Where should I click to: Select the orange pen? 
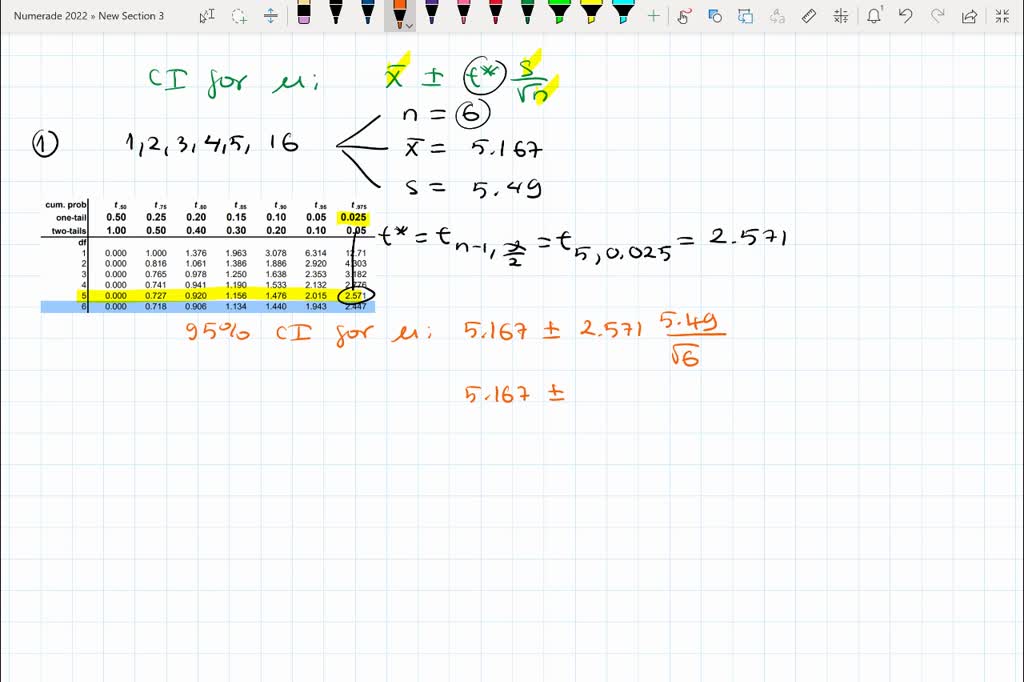pos(398,13)
